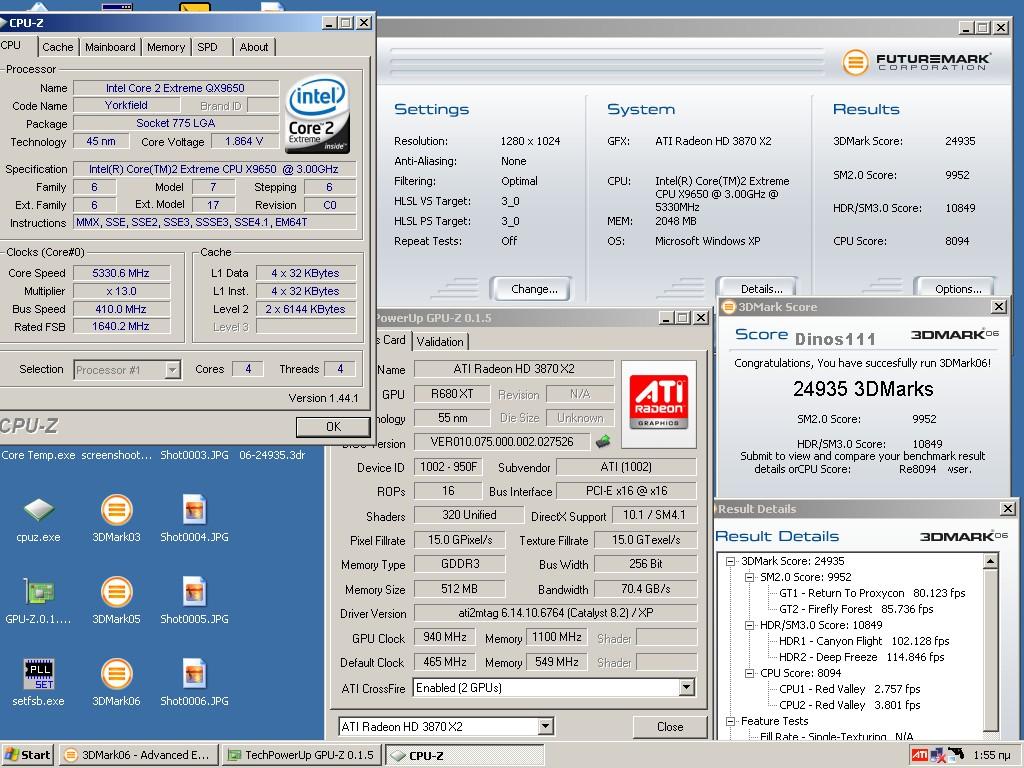Click the system tray clock 1:55
This screenshot has width=1024, height=768.
pyautogui.click(x=991, y=755)
